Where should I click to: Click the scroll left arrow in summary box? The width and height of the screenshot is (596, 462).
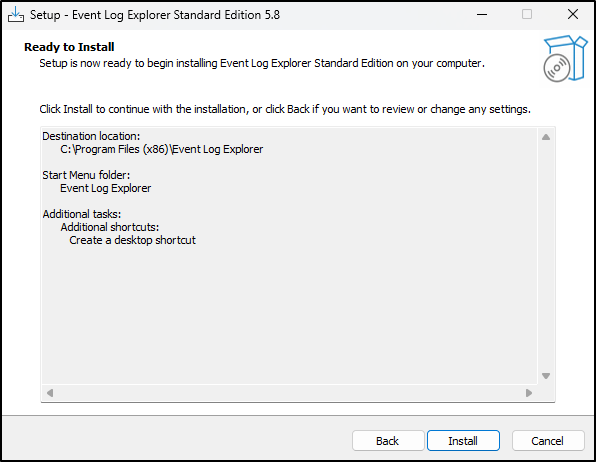click(x=50, y=392)
